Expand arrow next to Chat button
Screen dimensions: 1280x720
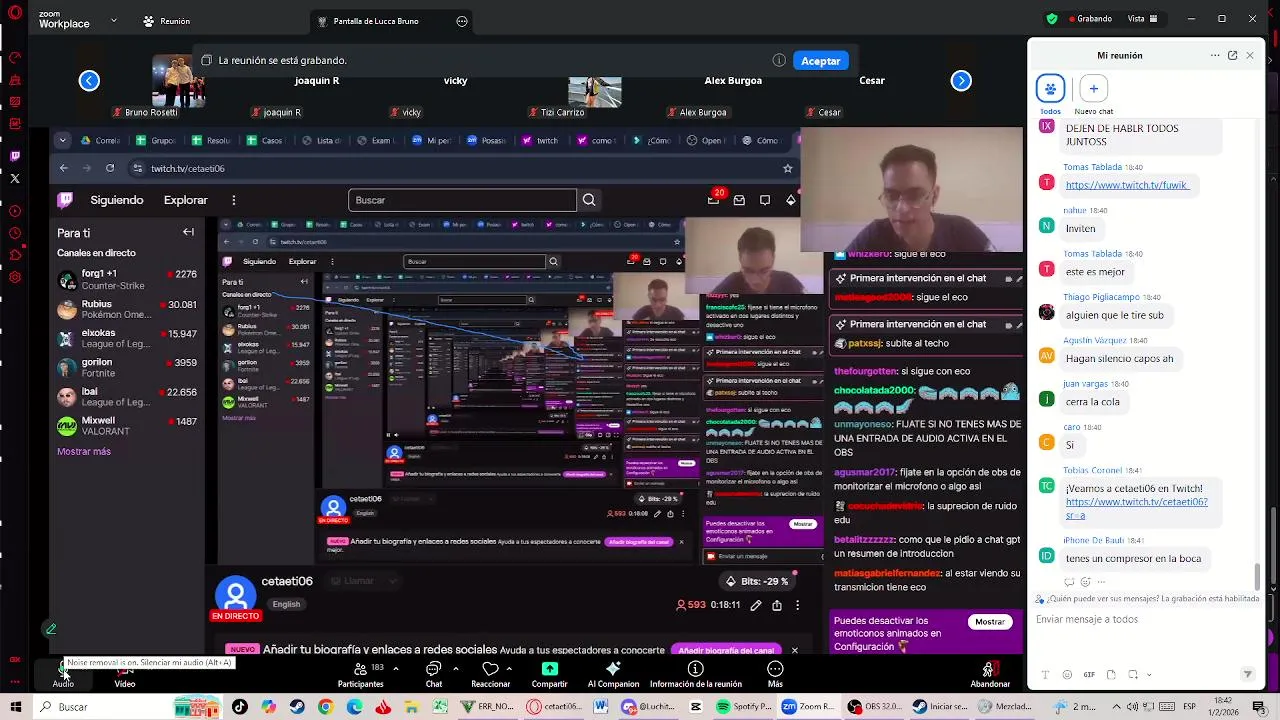point(456,668)
